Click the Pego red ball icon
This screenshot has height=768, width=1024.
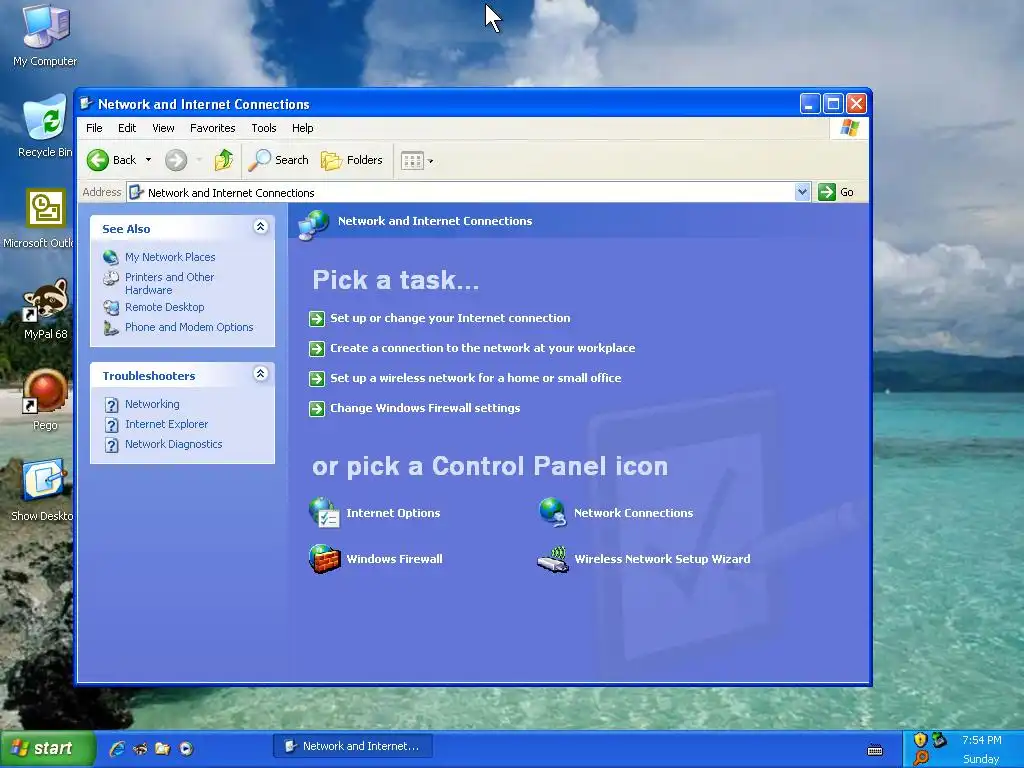pyautogui.click(x=45, y=391)
